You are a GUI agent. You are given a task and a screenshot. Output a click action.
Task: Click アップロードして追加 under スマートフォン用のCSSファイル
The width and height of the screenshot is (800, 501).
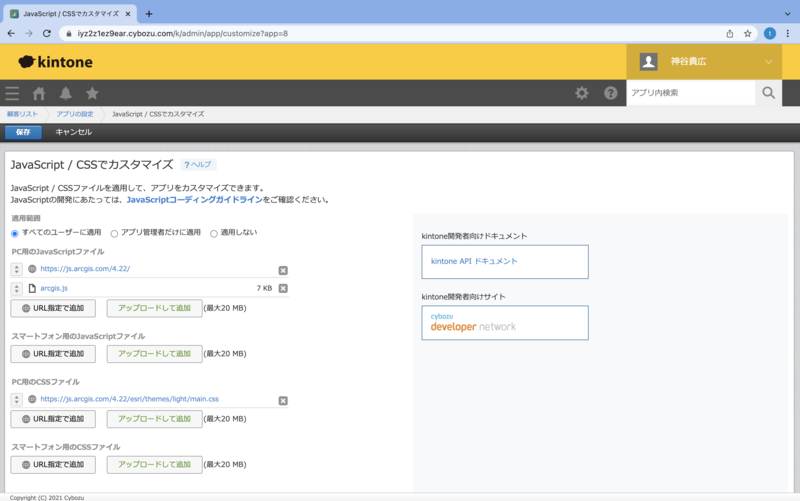(154, 464)
